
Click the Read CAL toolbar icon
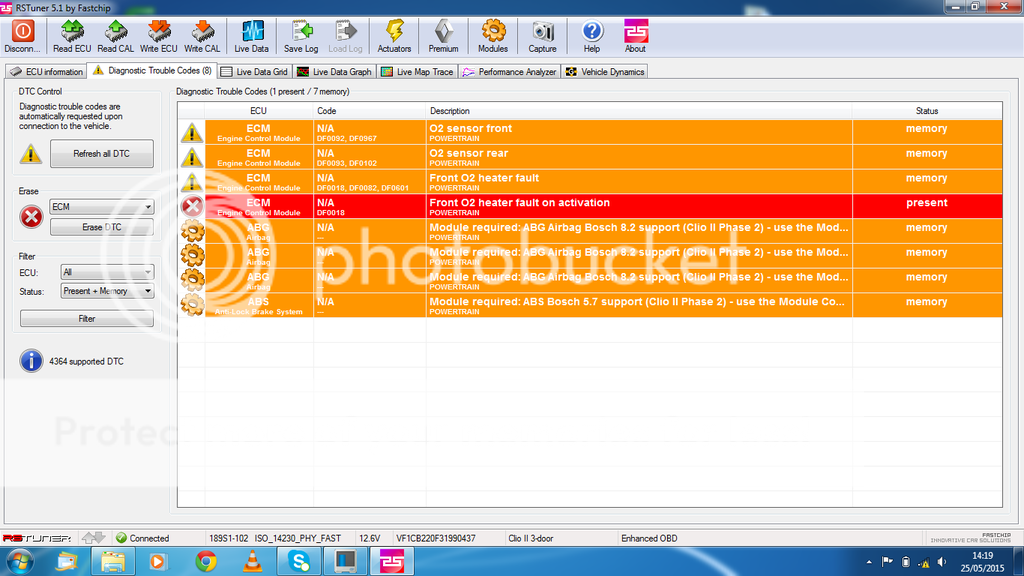116,36
